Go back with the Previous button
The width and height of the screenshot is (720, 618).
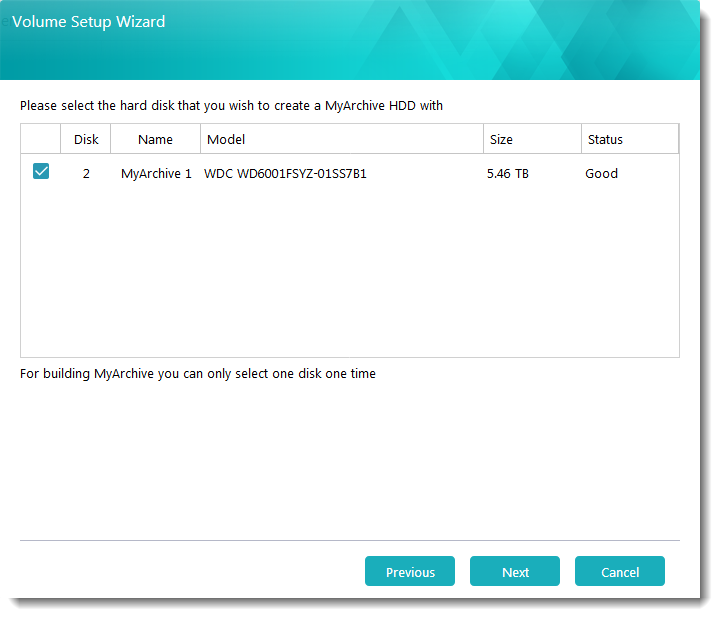410,572
